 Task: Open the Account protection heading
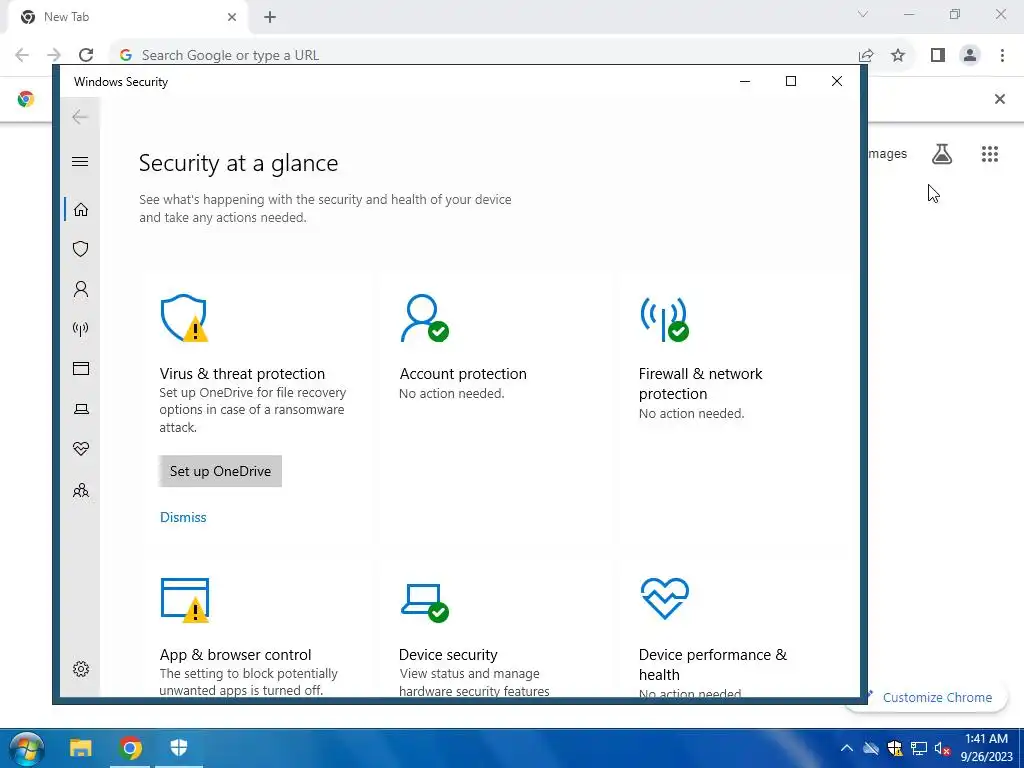tap(463, 374)
